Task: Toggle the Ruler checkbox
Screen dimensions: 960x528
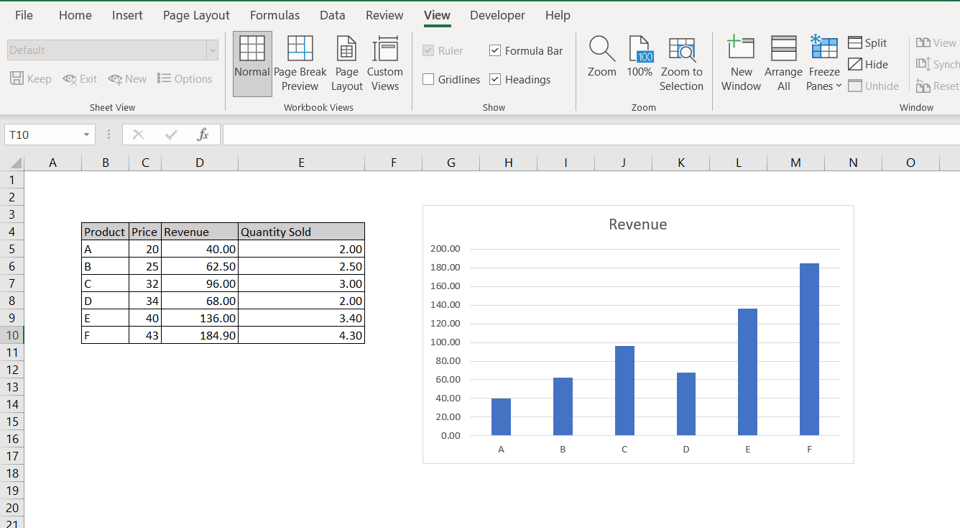Action: [x=429, y=51]
